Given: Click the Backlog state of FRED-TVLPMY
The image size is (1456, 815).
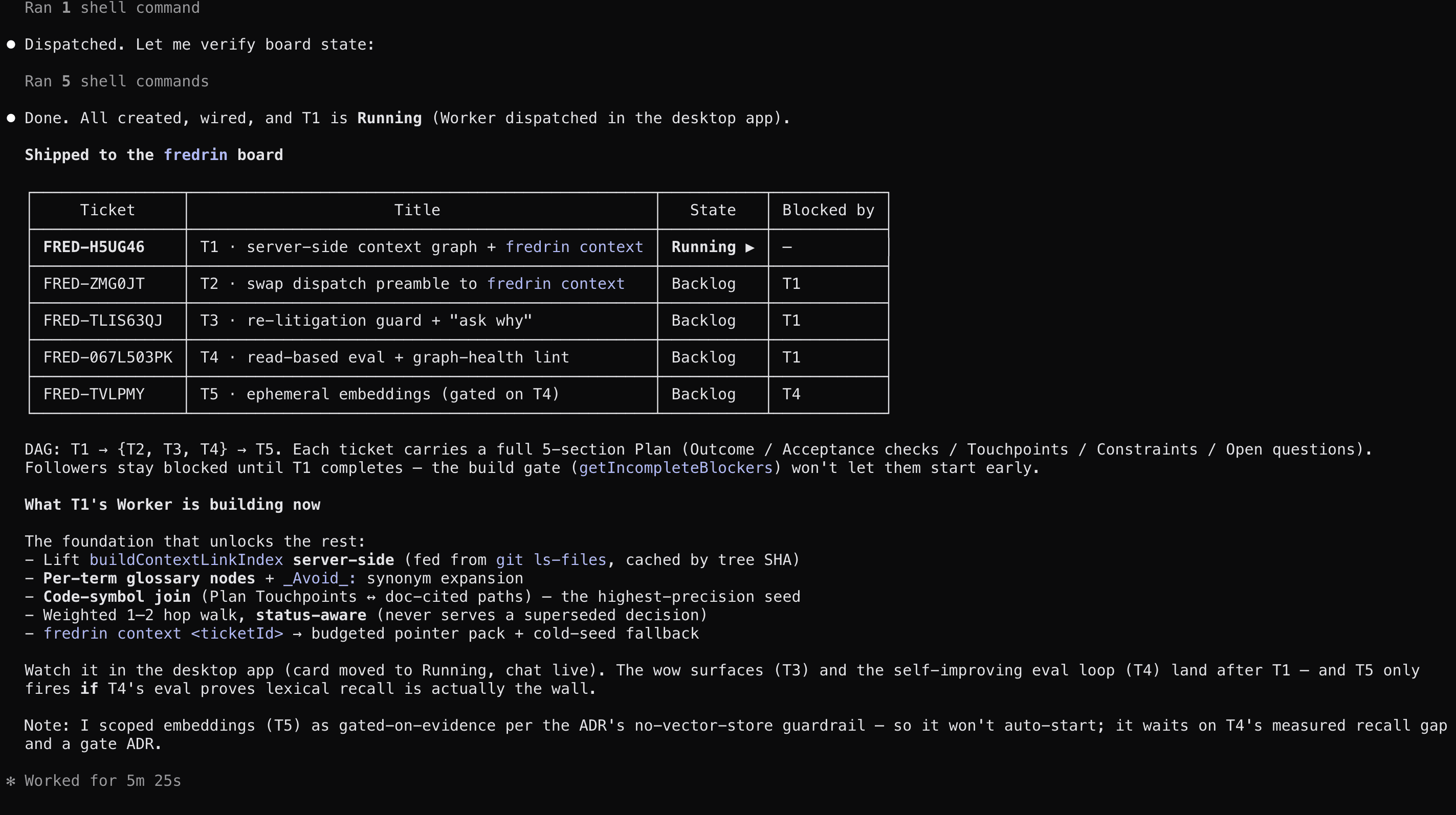Looking at the screenshot, I should click(703, 394).
